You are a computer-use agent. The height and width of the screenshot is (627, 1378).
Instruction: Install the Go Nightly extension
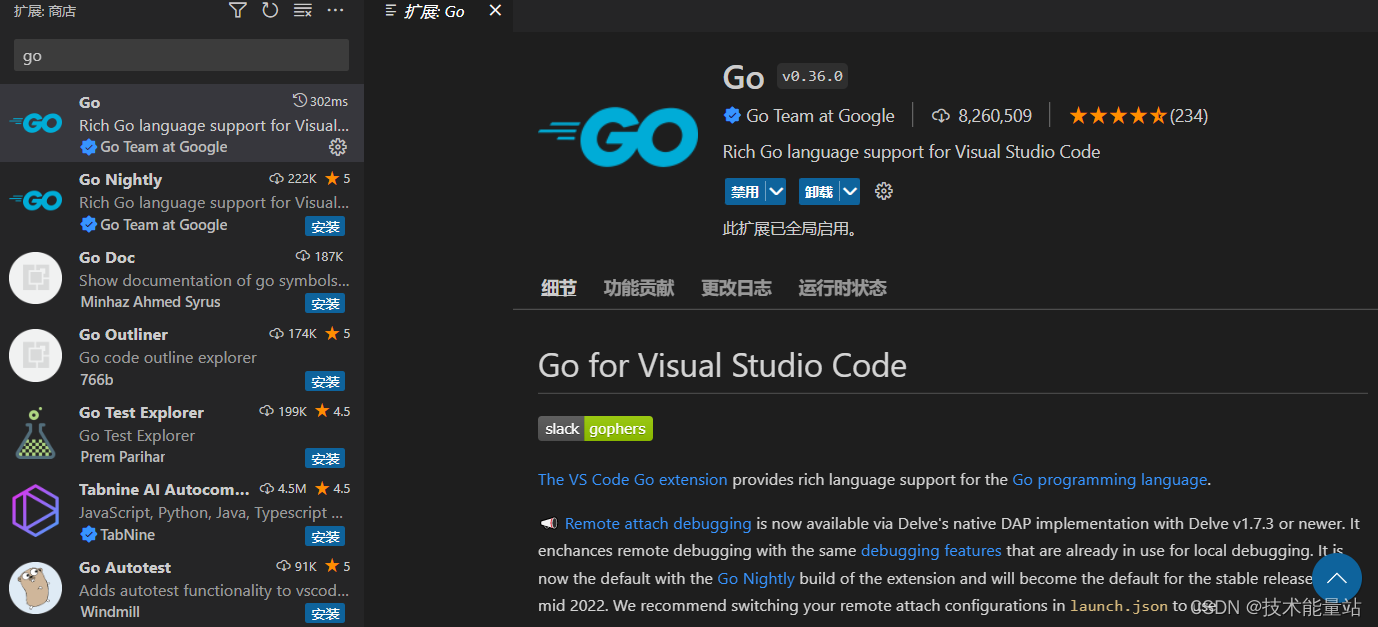pyautogui.click(x=325, y=226)
